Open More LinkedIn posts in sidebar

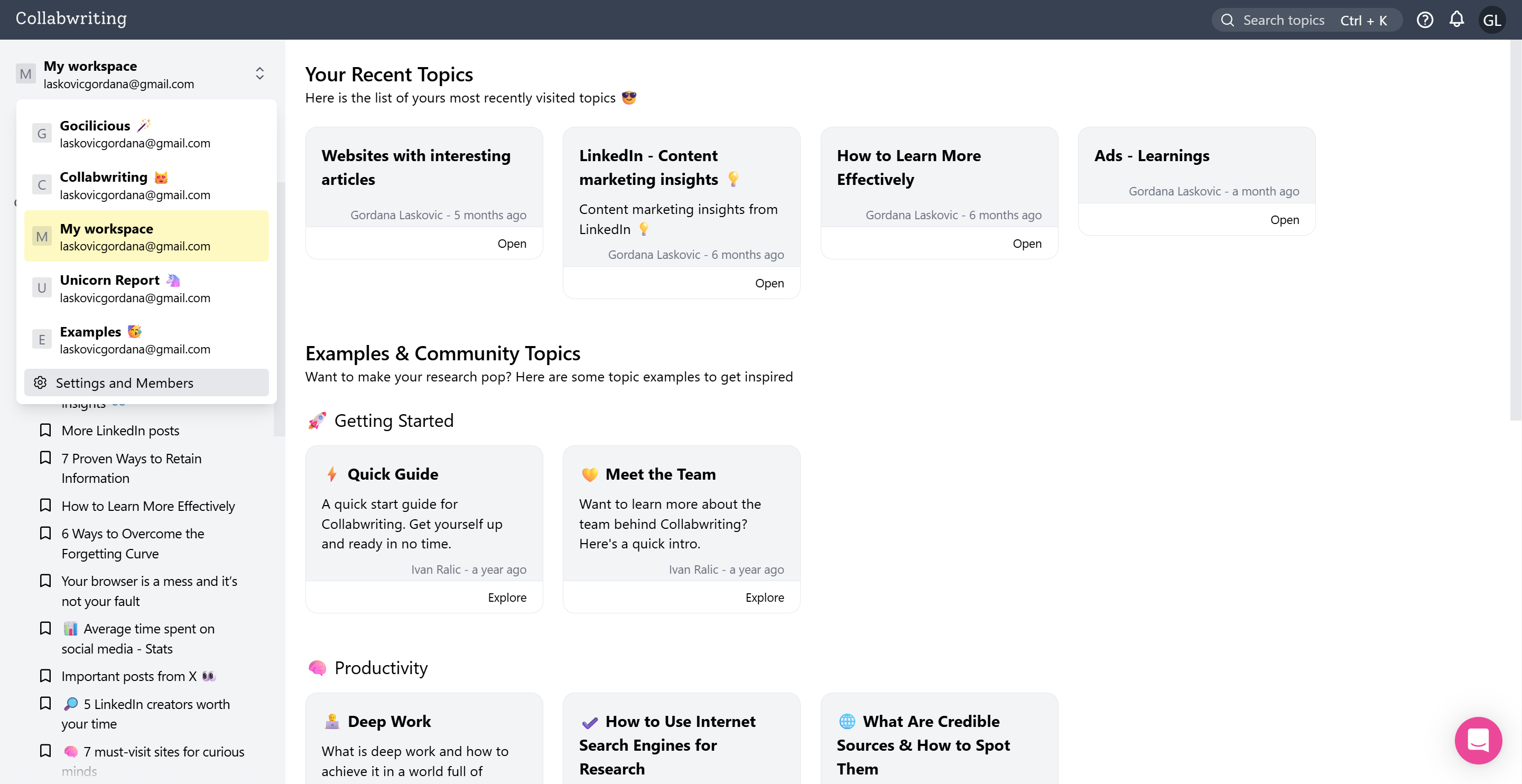pyautogui.click(x=120, y=431)
